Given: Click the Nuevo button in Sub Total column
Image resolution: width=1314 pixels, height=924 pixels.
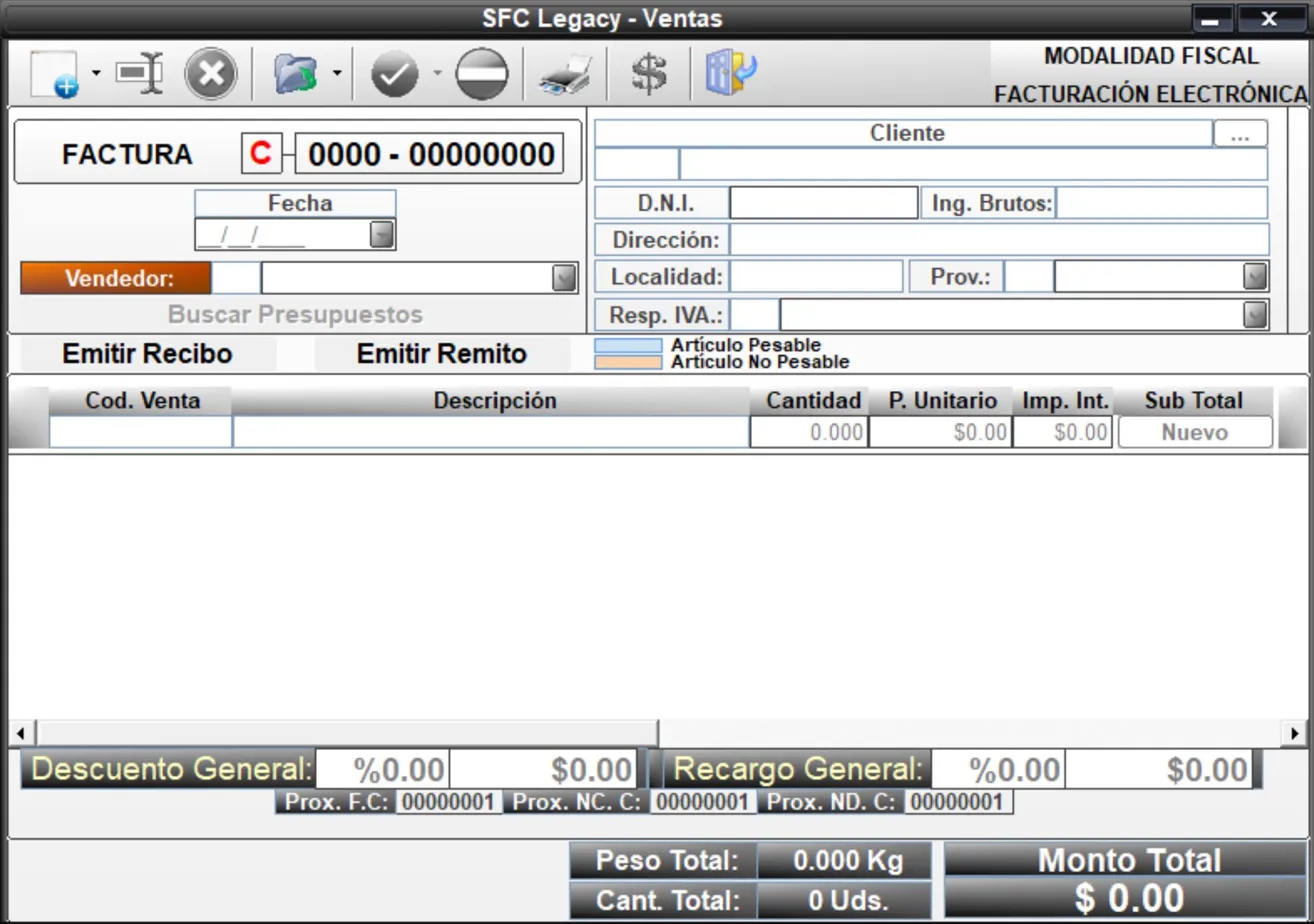Looking at the screenshot, I should click(x=1195, y=432).
